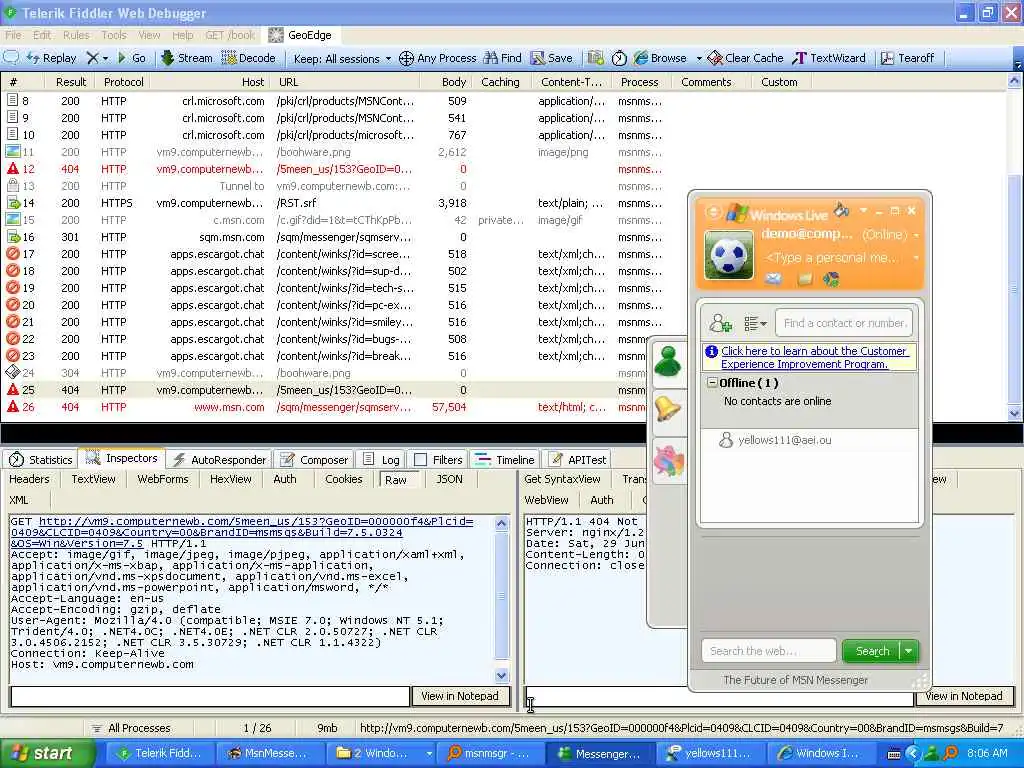The image size is (1024, 768).
Task: Select the request Headers inspector tab
Action: (29, 479)
